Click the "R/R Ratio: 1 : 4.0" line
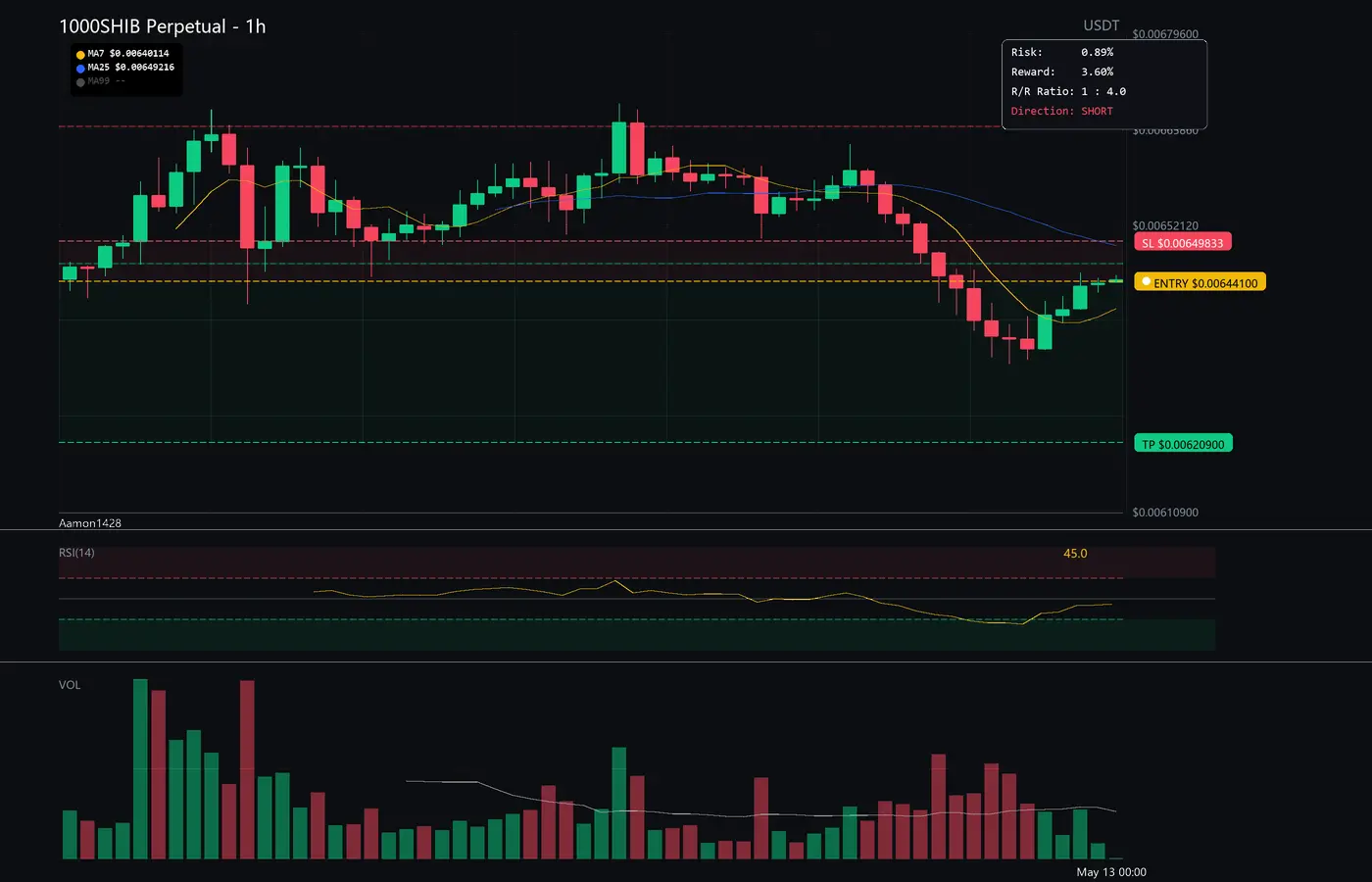 1069,91
